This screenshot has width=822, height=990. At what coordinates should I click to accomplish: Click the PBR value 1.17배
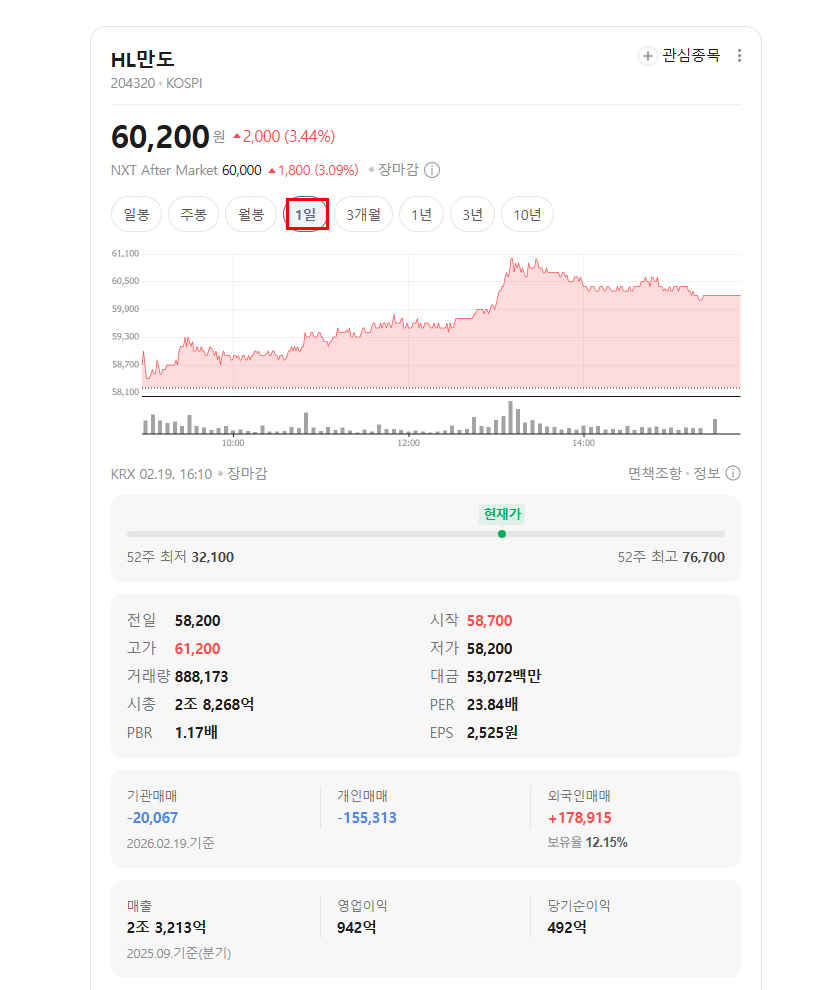pos(196,732)
